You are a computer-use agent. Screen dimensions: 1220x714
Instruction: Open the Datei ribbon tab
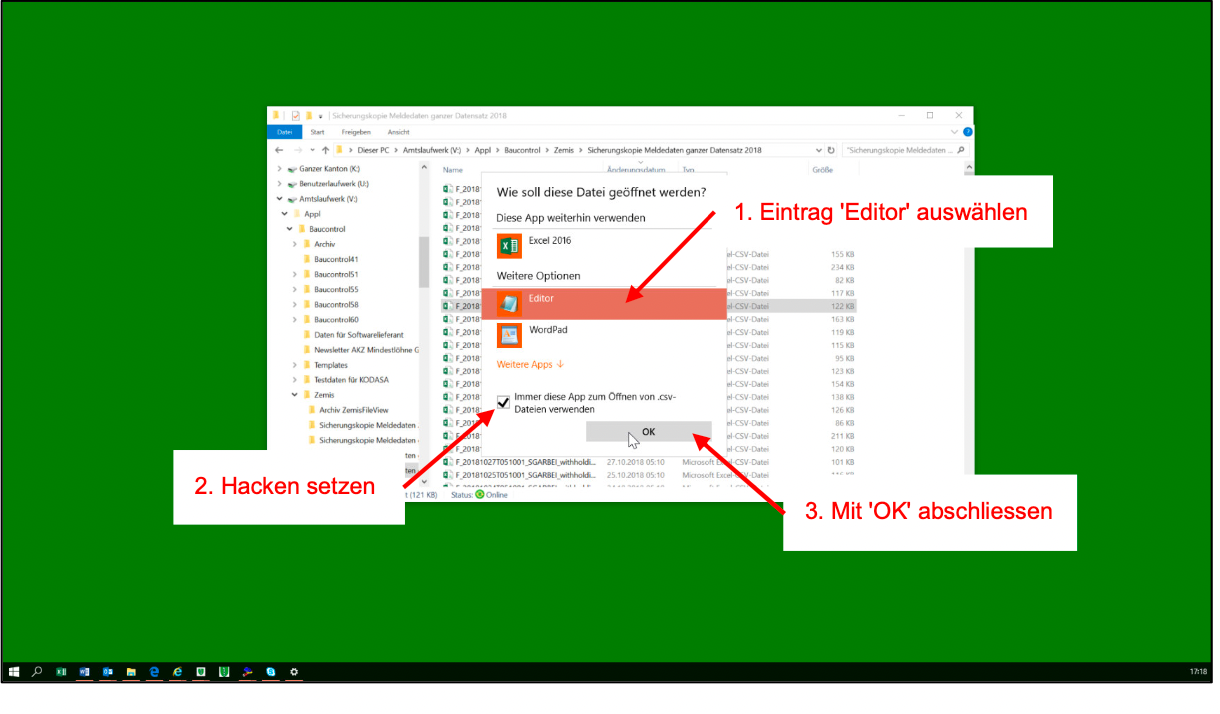click(x=285, y=132)
